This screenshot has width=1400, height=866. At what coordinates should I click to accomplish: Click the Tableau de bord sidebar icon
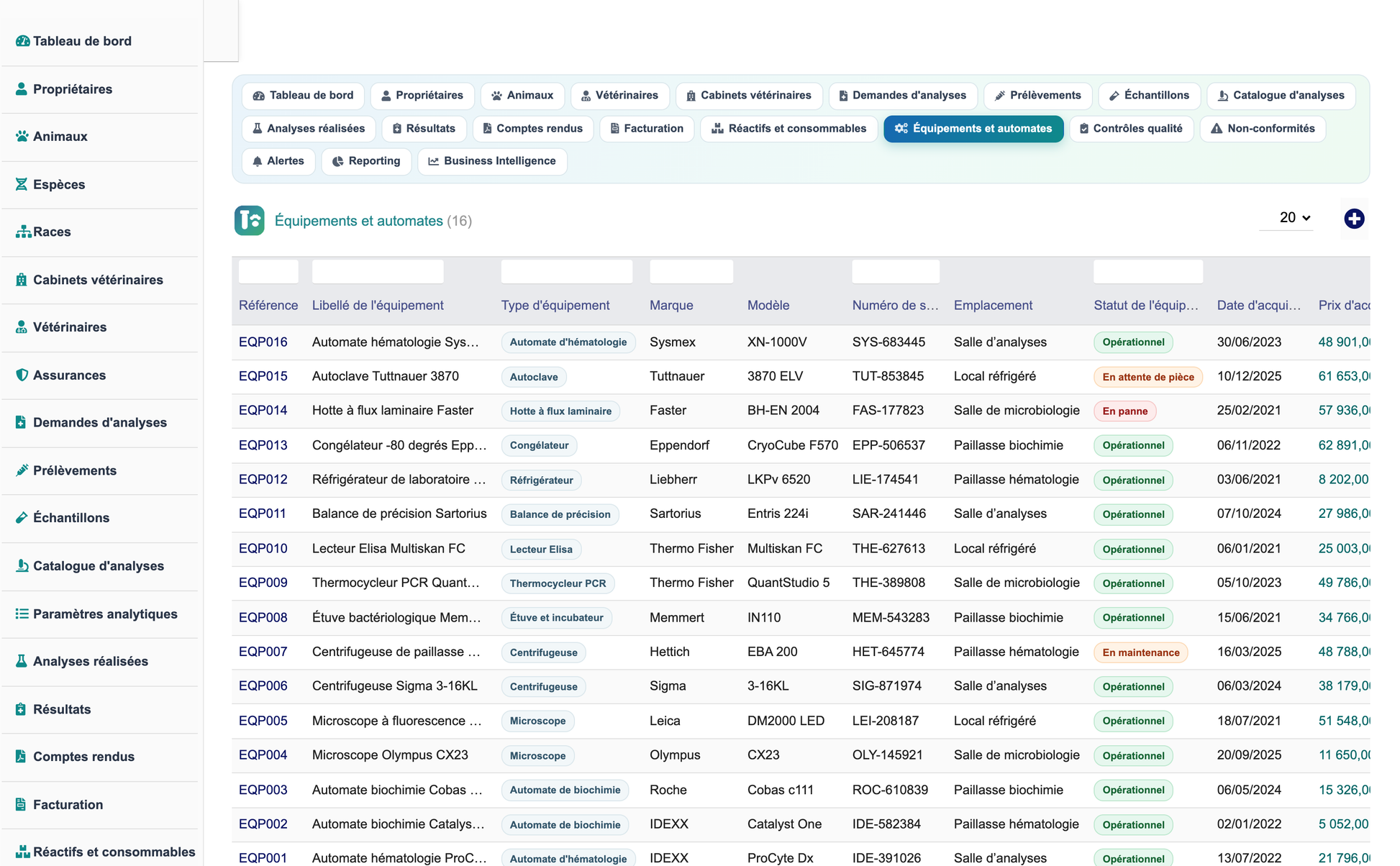[x=22, y=41]
